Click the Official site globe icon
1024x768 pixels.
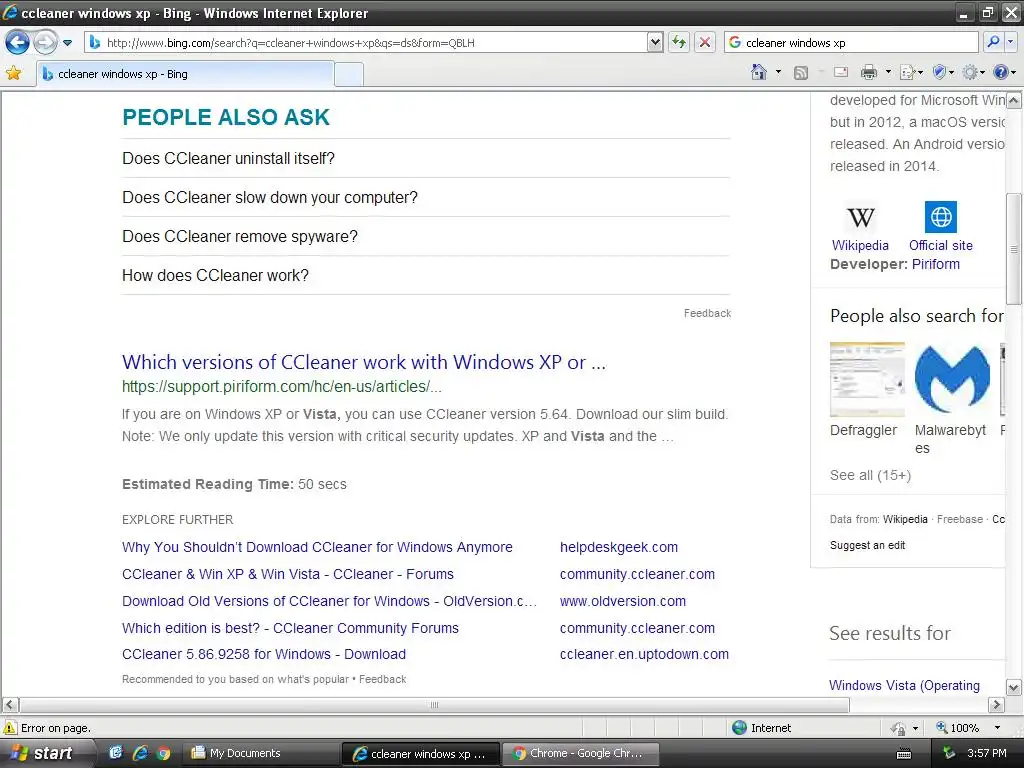[x=940, y=217]
